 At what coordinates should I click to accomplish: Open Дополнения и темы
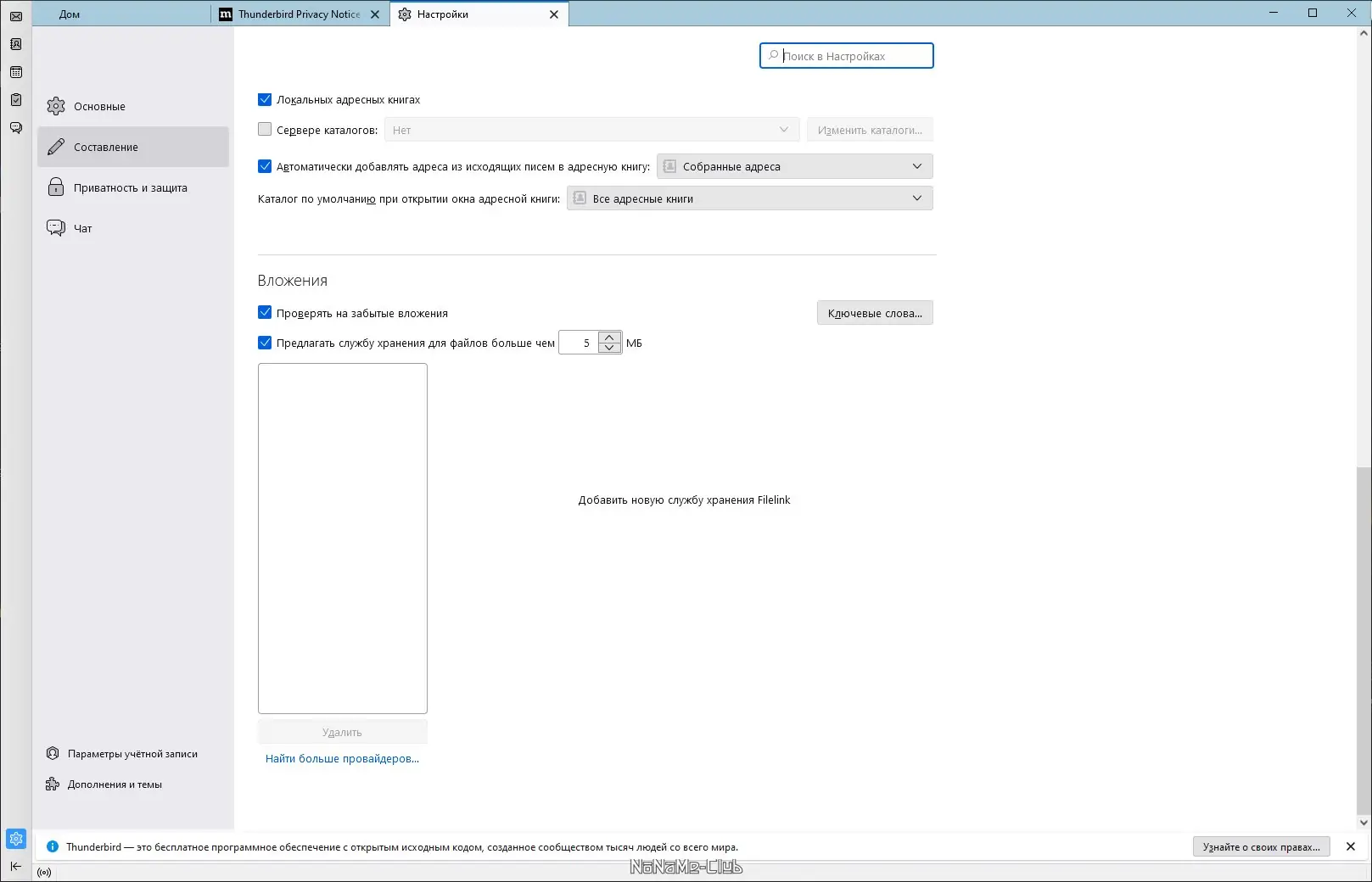(104, 784)
